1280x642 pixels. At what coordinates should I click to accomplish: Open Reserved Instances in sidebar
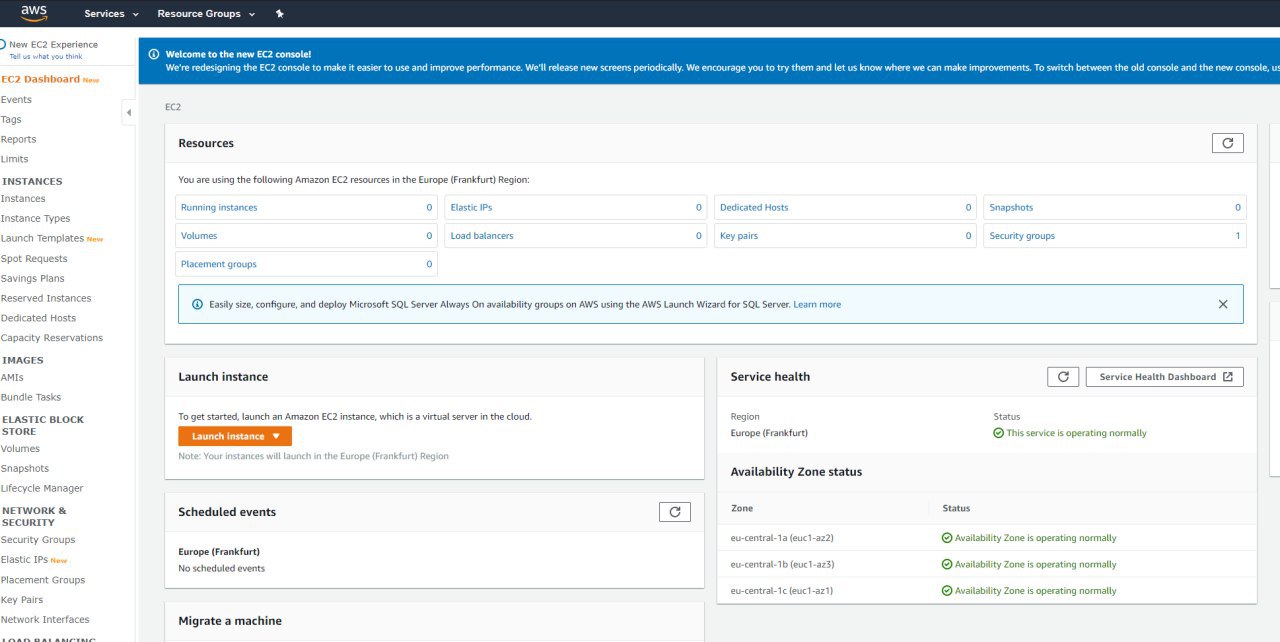tap(46, 298)
